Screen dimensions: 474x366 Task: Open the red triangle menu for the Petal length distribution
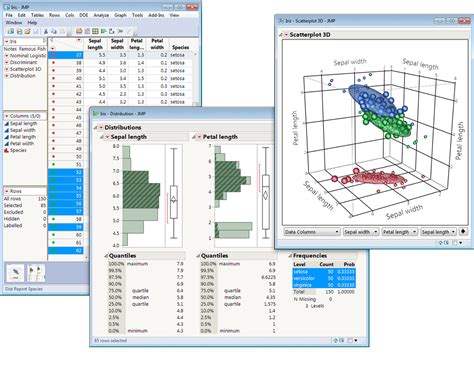point(199,137)
